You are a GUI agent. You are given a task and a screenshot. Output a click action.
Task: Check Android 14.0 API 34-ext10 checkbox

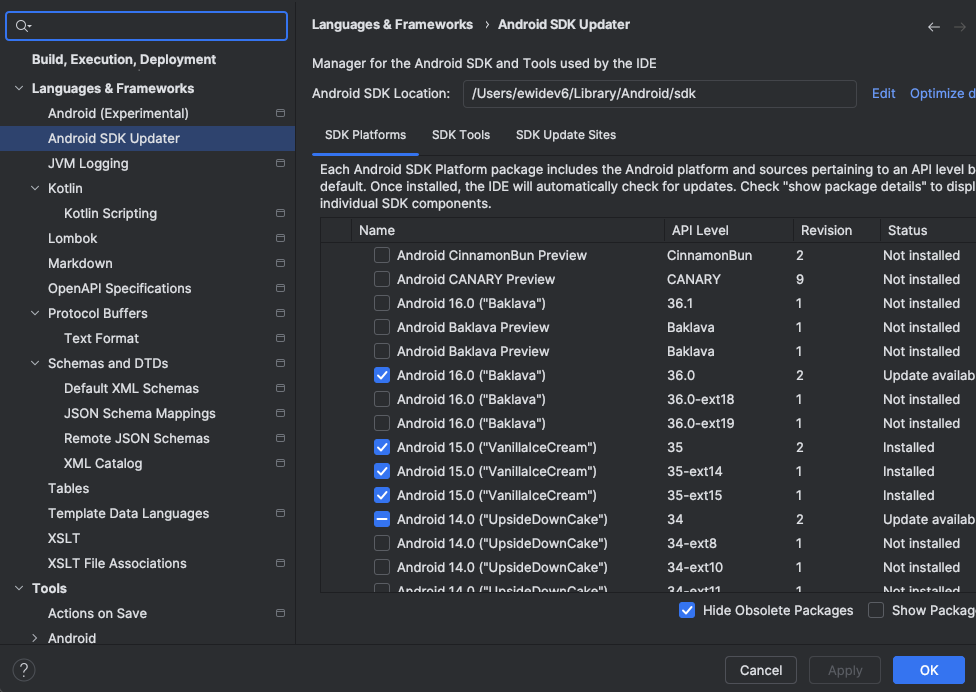pyautogui.click(x=382, y=568)
